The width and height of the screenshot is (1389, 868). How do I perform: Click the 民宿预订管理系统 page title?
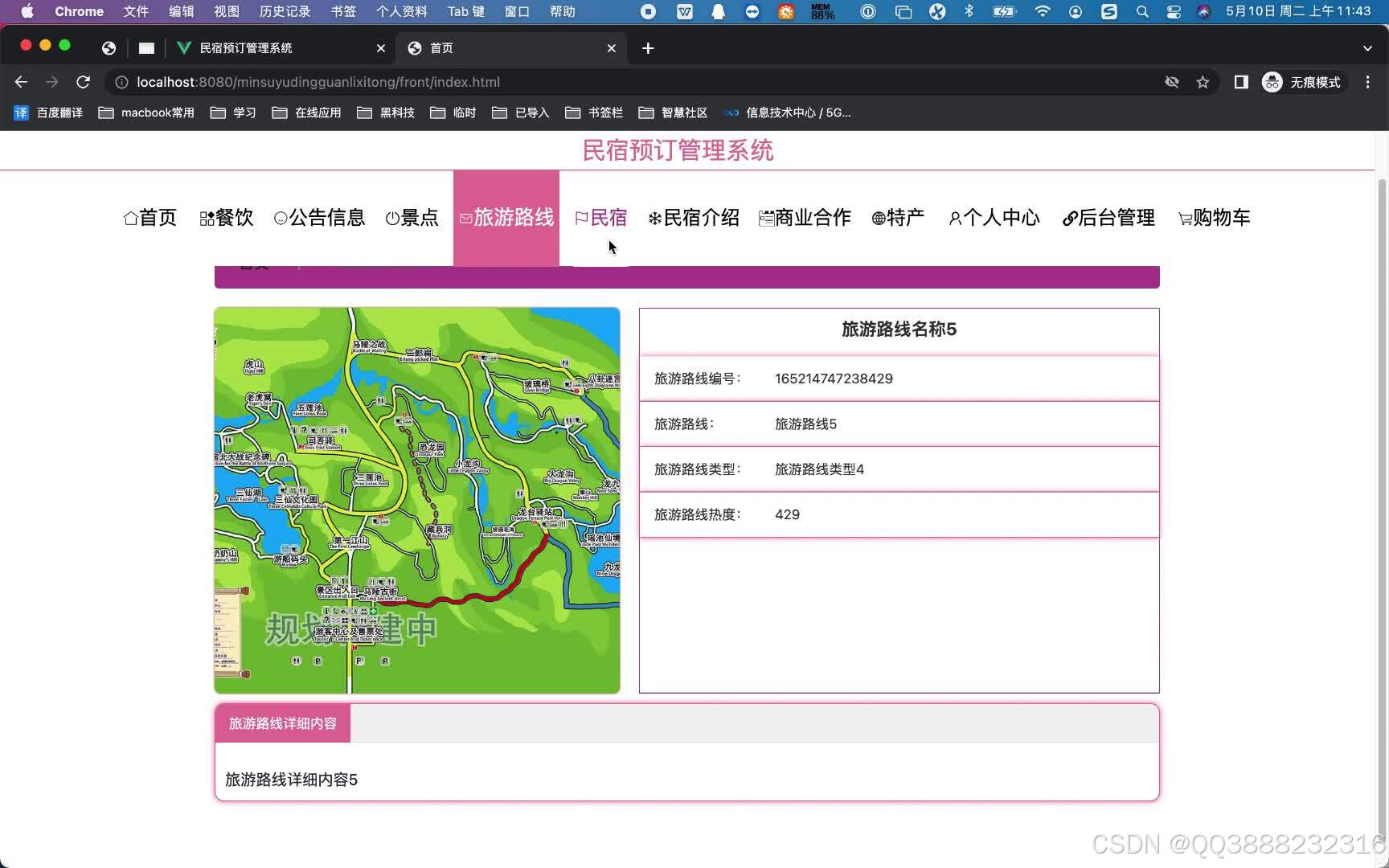click(x=678, y=150)
